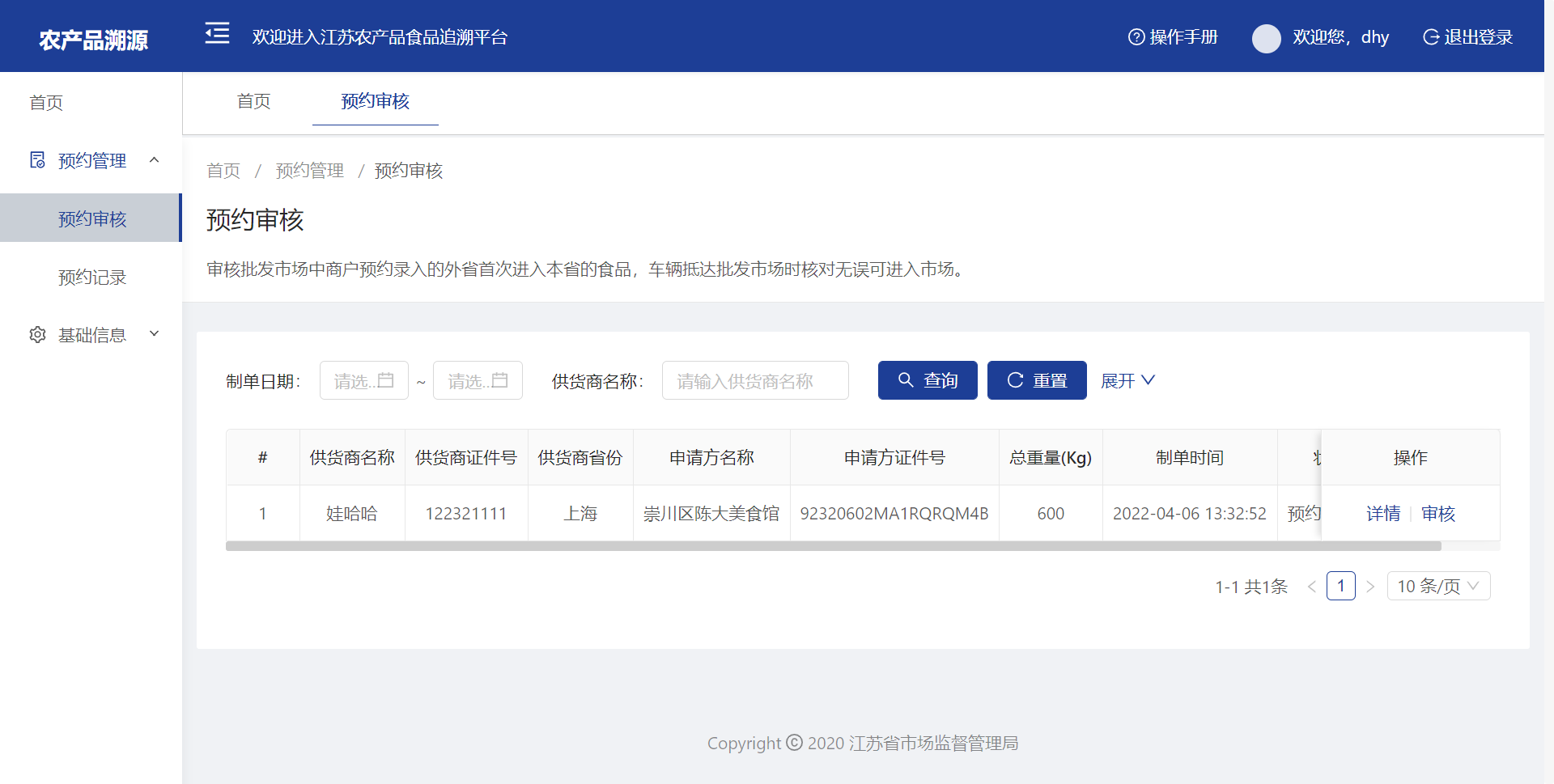Click the 基础信息 gear icon
Image resolution: width=1554 pixels, height=784 pixels.
click(x=37, y=335)
